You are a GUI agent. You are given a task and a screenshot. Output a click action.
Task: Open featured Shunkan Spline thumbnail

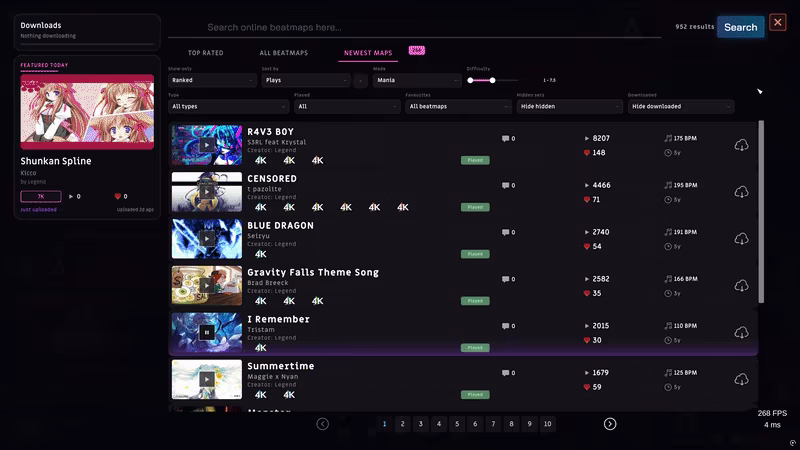pos(87,112)
